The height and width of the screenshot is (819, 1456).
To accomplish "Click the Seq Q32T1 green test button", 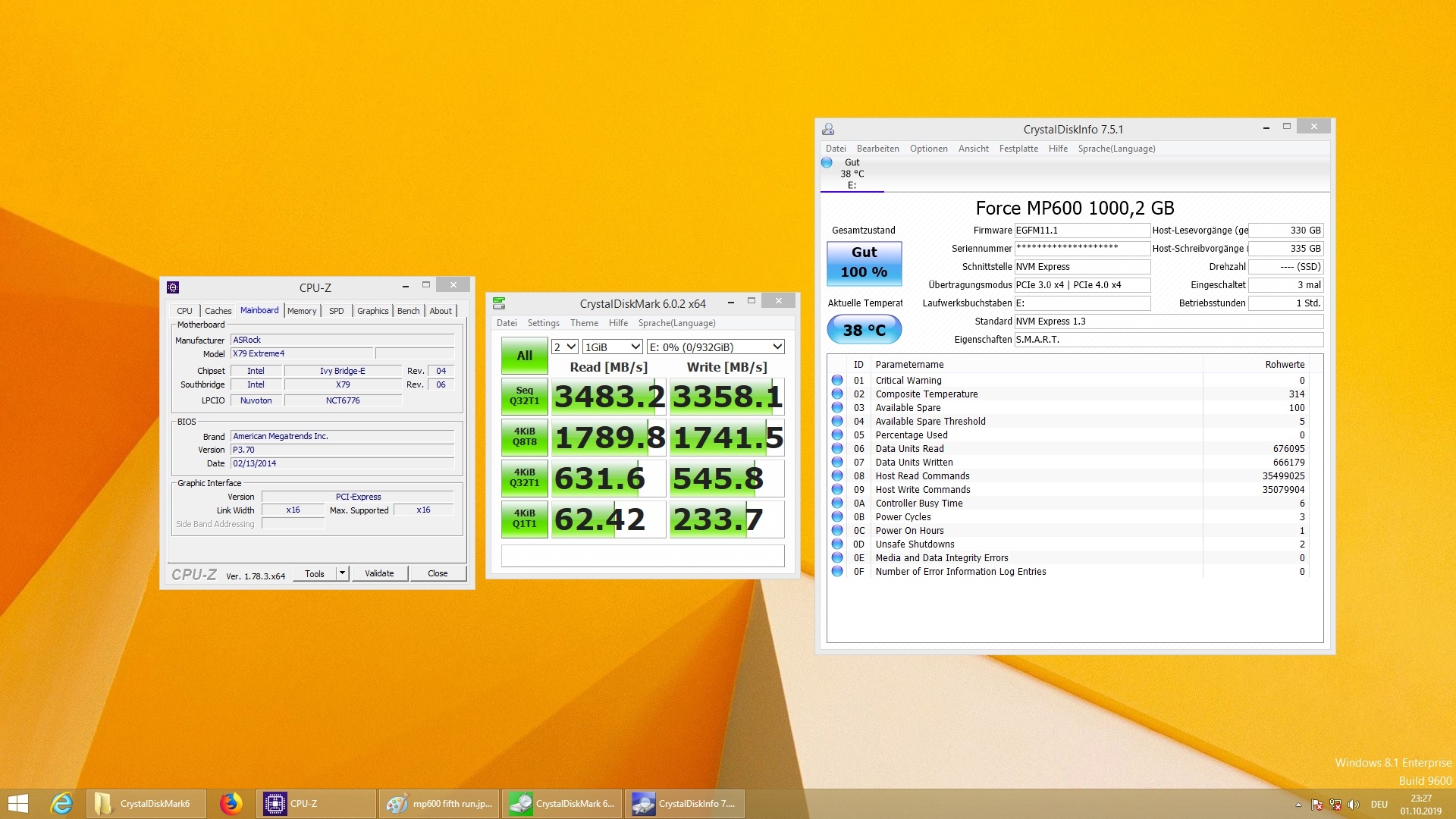I will 524,396.
